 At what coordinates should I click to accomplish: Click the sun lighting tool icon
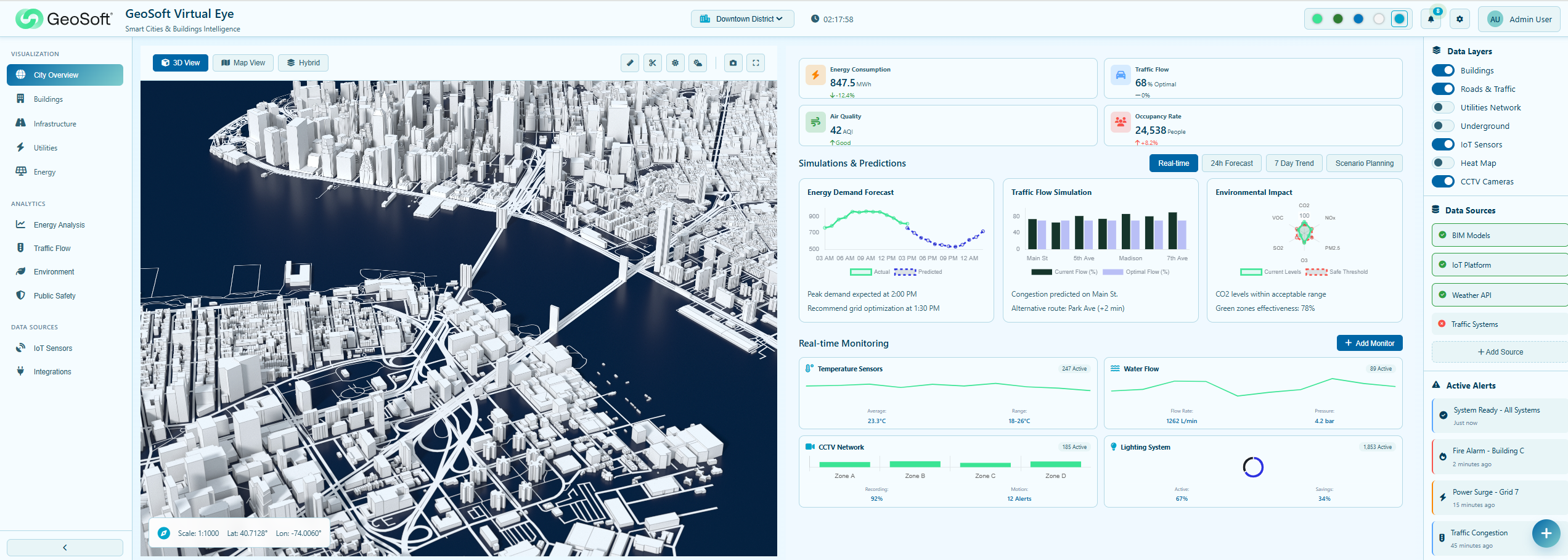click(675, 63)
